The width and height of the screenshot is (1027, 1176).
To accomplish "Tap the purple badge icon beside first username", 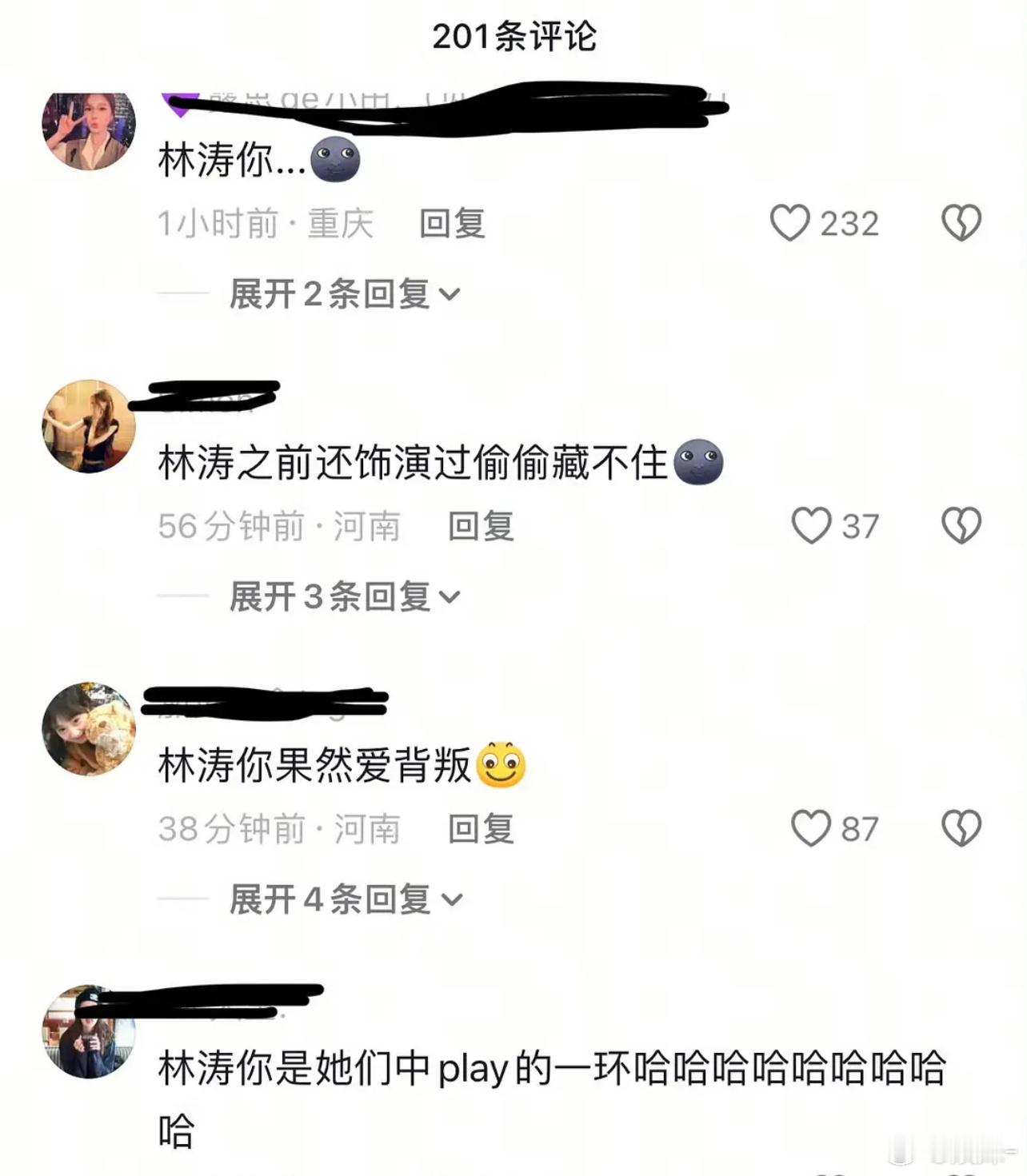I will [179, 105].
